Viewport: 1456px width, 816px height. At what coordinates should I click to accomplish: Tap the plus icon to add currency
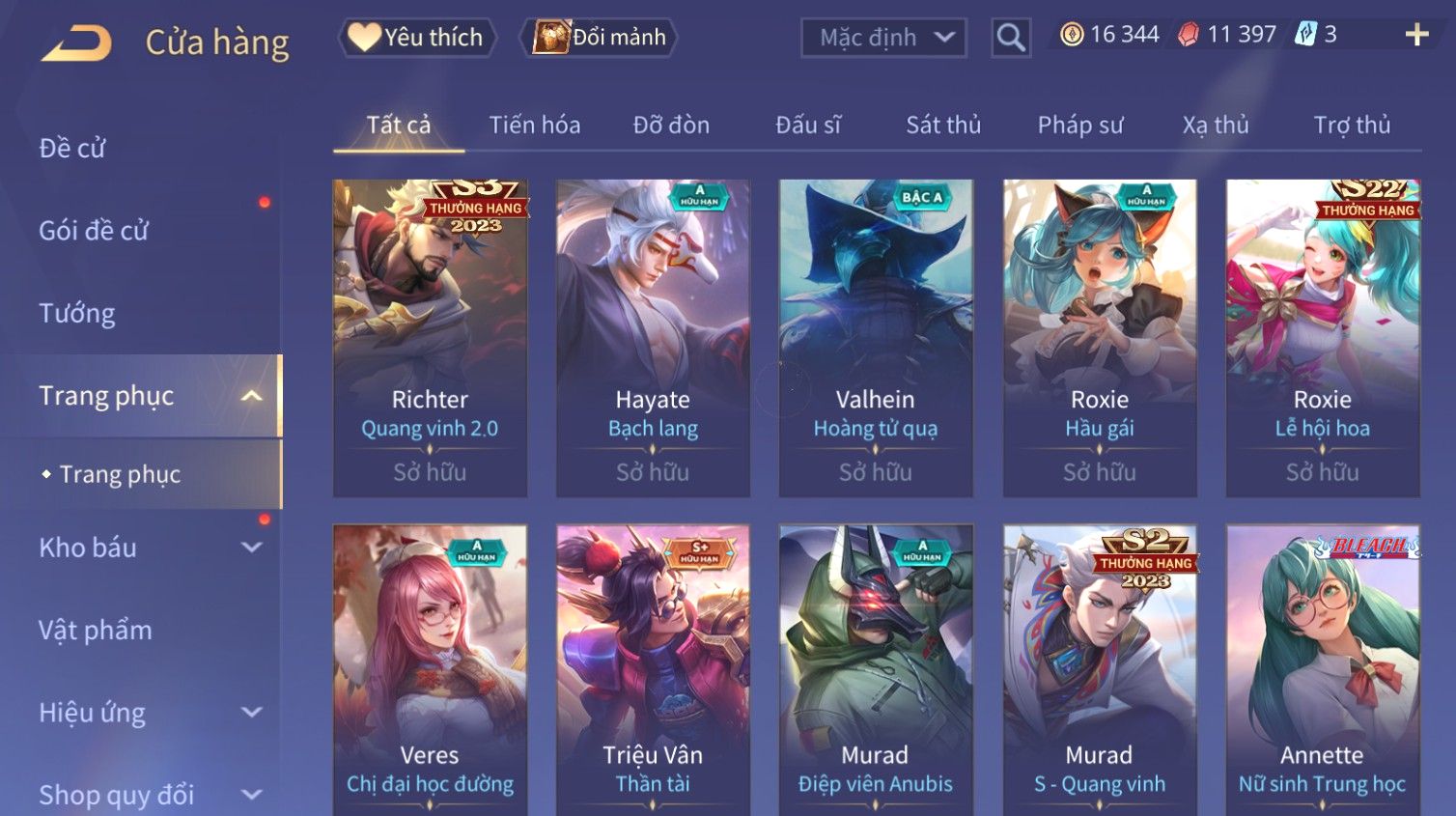click(x=1416, y=35)
